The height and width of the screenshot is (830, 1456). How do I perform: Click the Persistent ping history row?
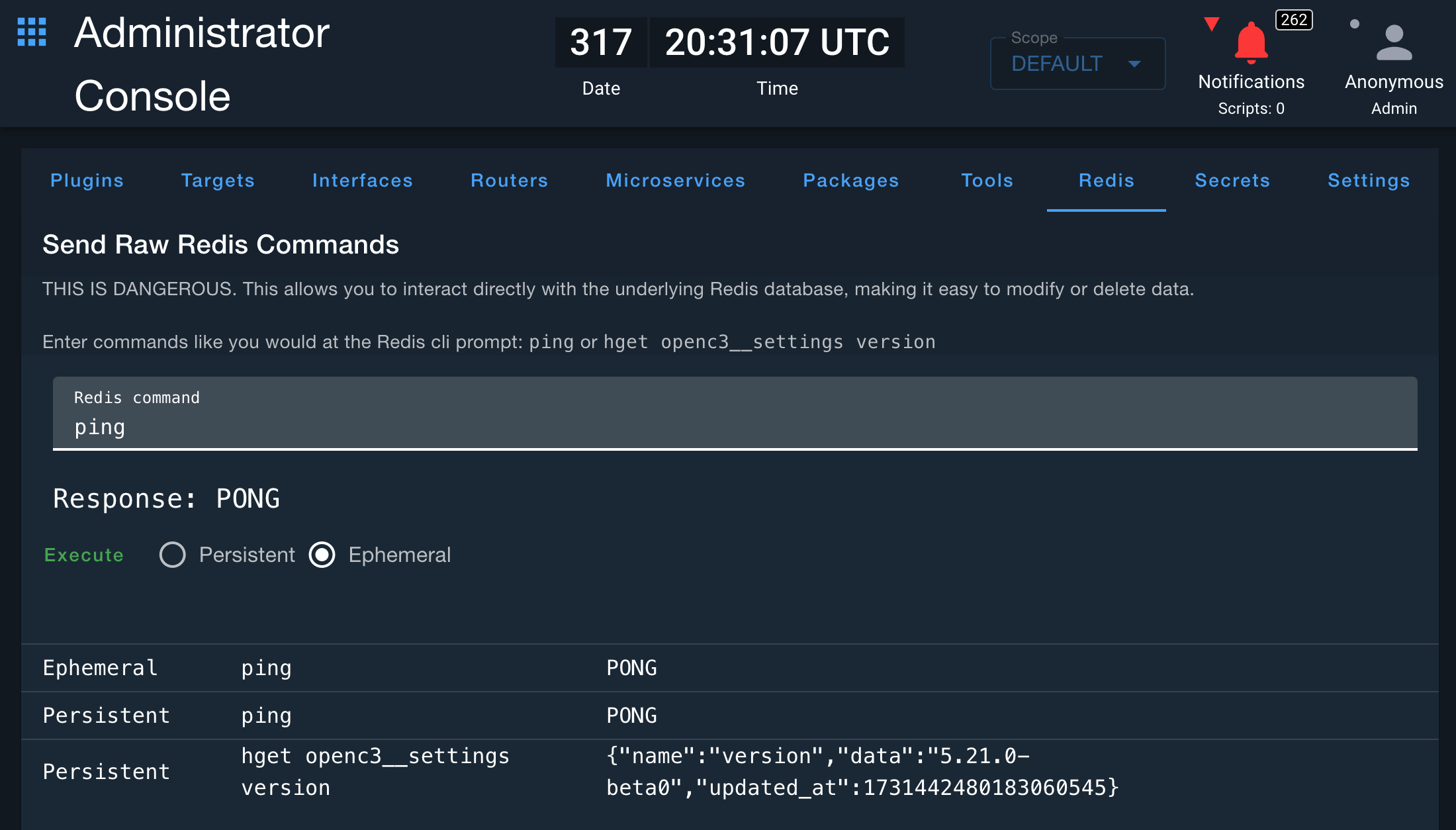[729, 715]
